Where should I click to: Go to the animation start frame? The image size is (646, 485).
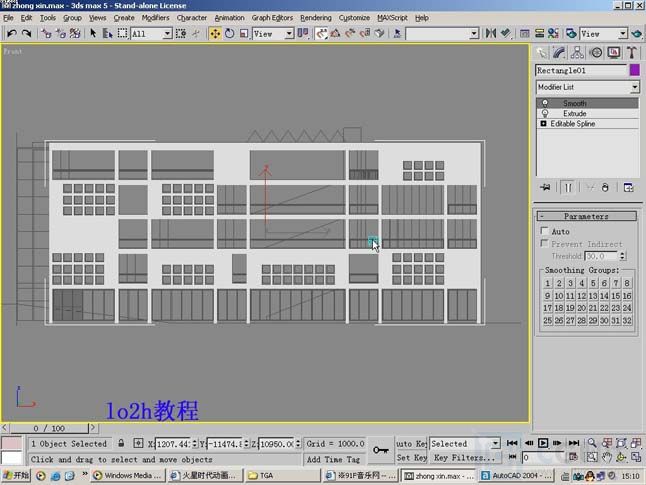tap(512, 443)
